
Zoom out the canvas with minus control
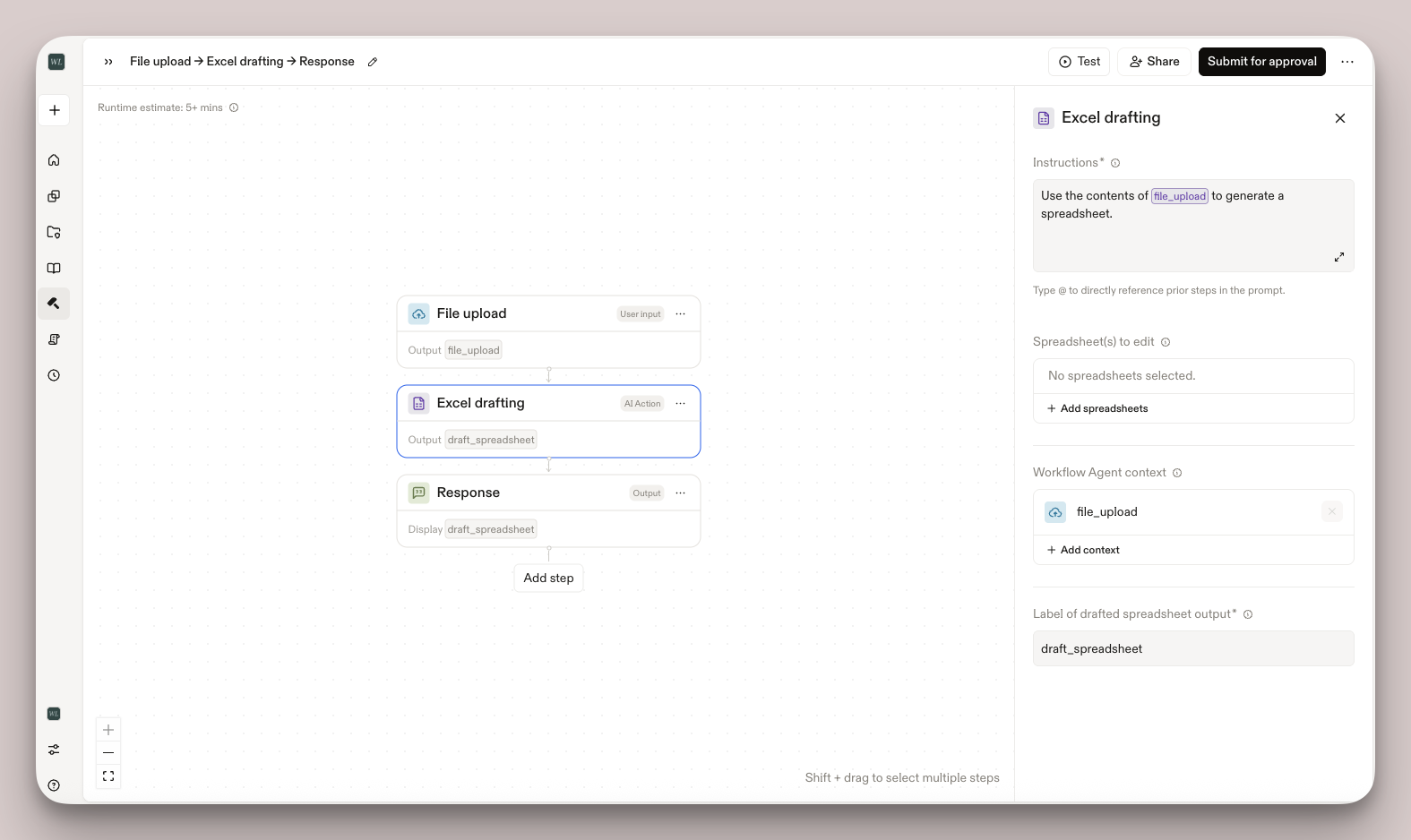pos(108,753)
